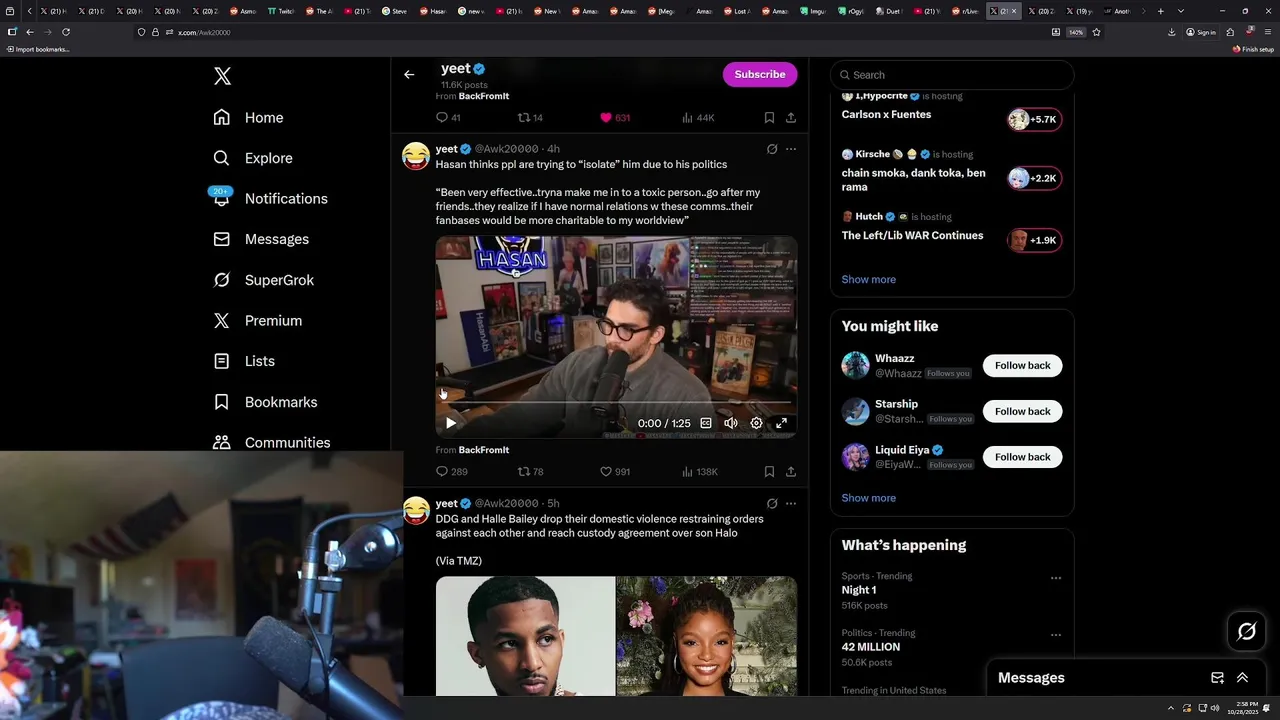
Task: View analytics showing 44K views
Action: pyautogui.click(x=697, y=117)
